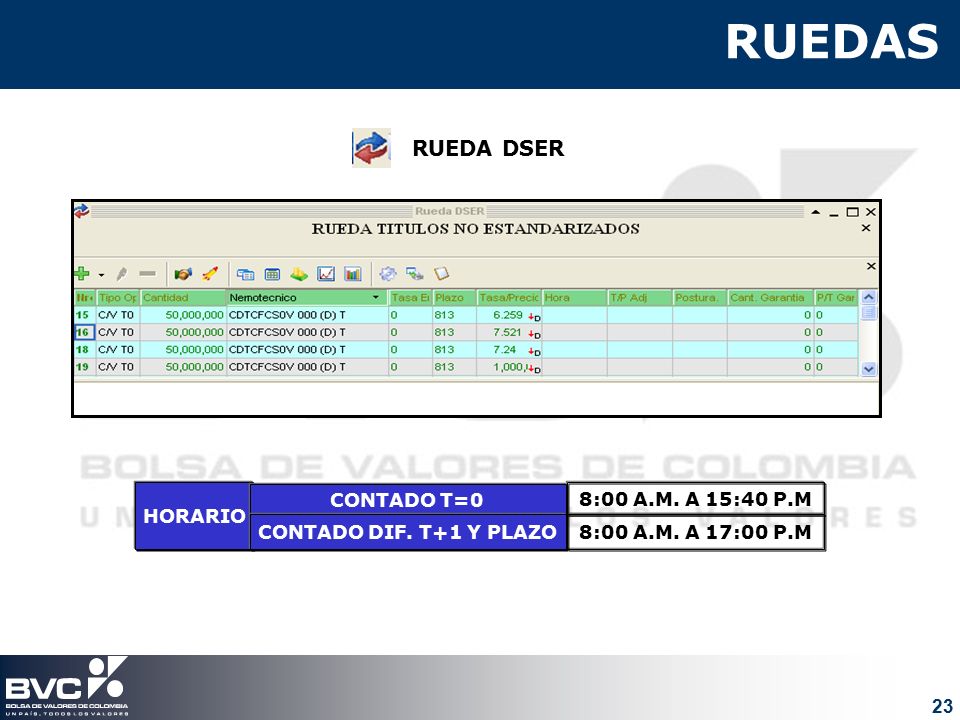
Task: Close the toolbar panel with its X
Action: [x=871, y=266]
